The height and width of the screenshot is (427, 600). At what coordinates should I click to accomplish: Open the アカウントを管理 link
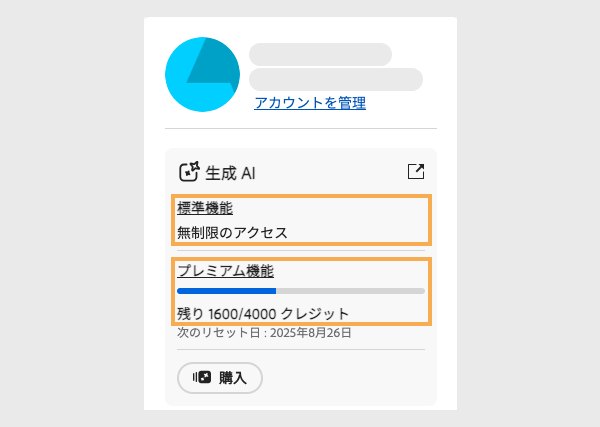click(x=310, y=103)
